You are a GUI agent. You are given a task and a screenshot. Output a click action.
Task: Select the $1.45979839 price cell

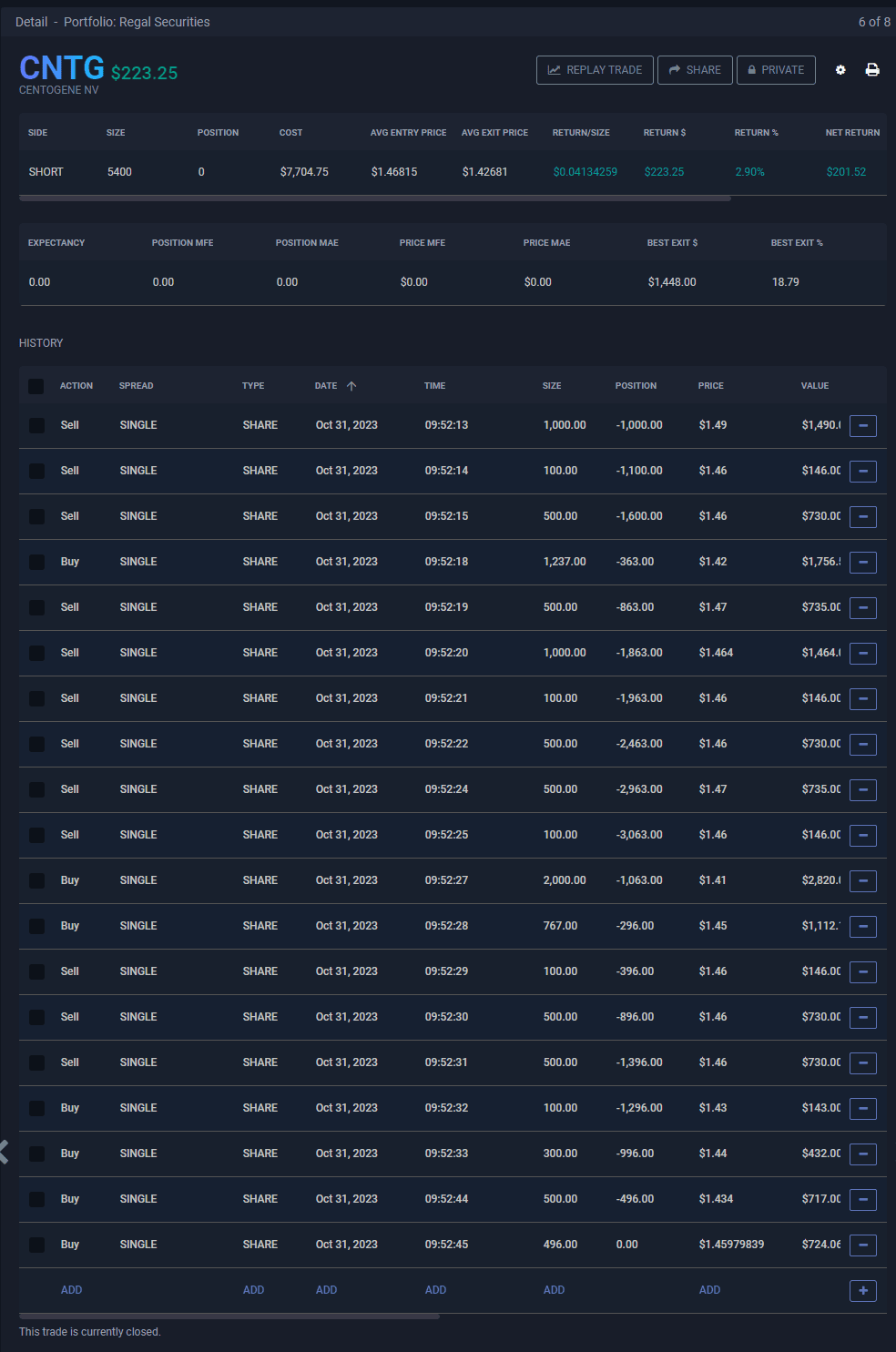(731, 1245)
